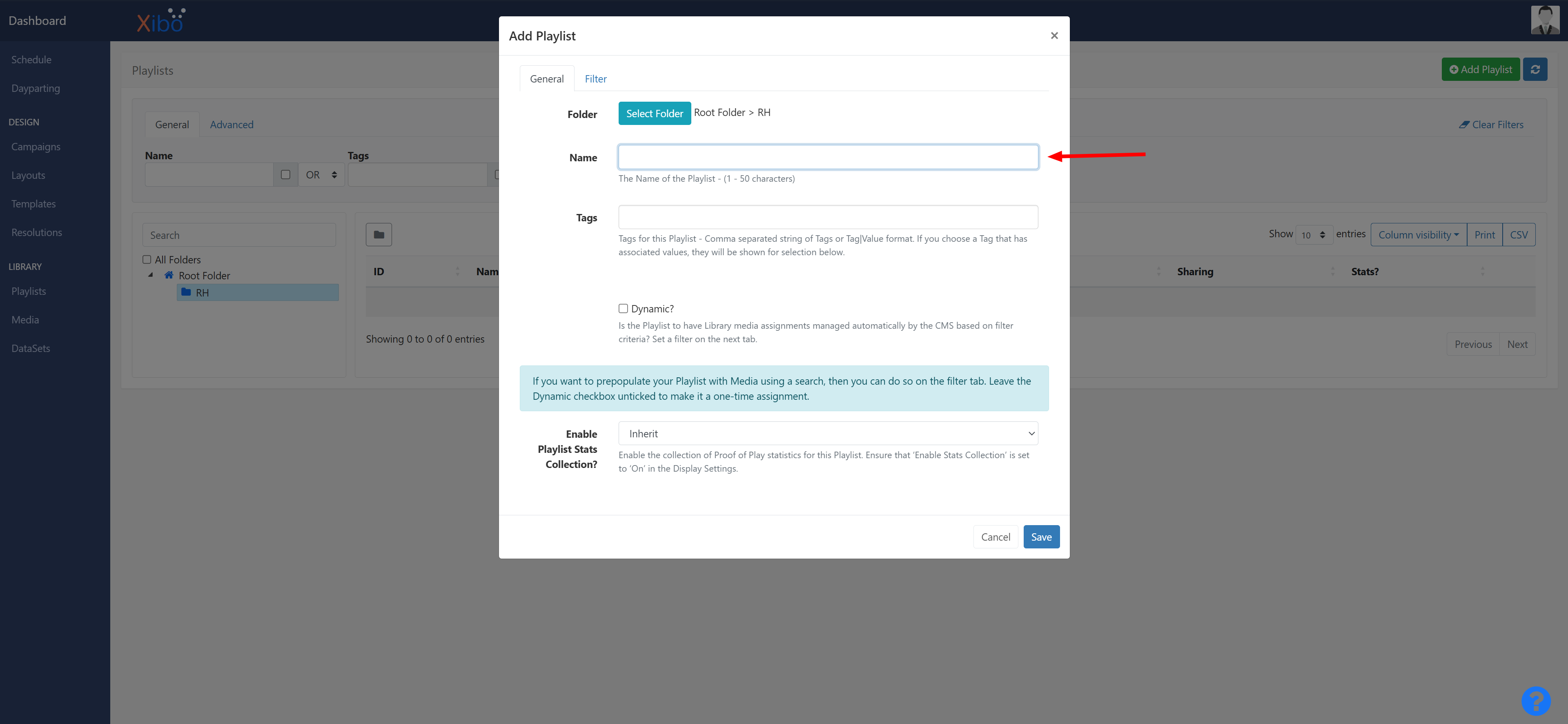The image size is (1568, 724).
Task: Focus the playlist Name input field
Action: coord(828,157)
